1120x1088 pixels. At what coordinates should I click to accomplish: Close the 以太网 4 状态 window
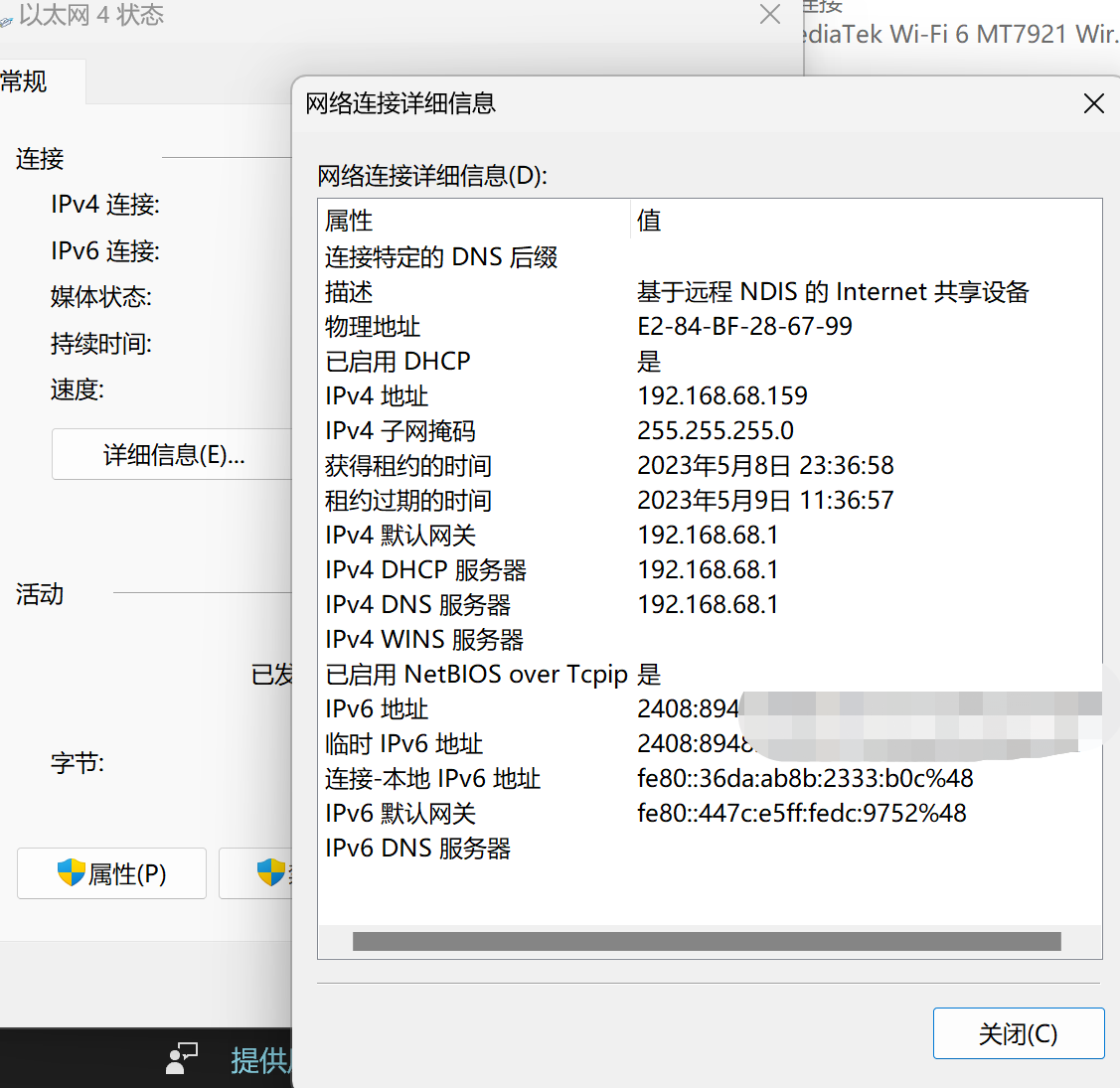click(770, 15)
